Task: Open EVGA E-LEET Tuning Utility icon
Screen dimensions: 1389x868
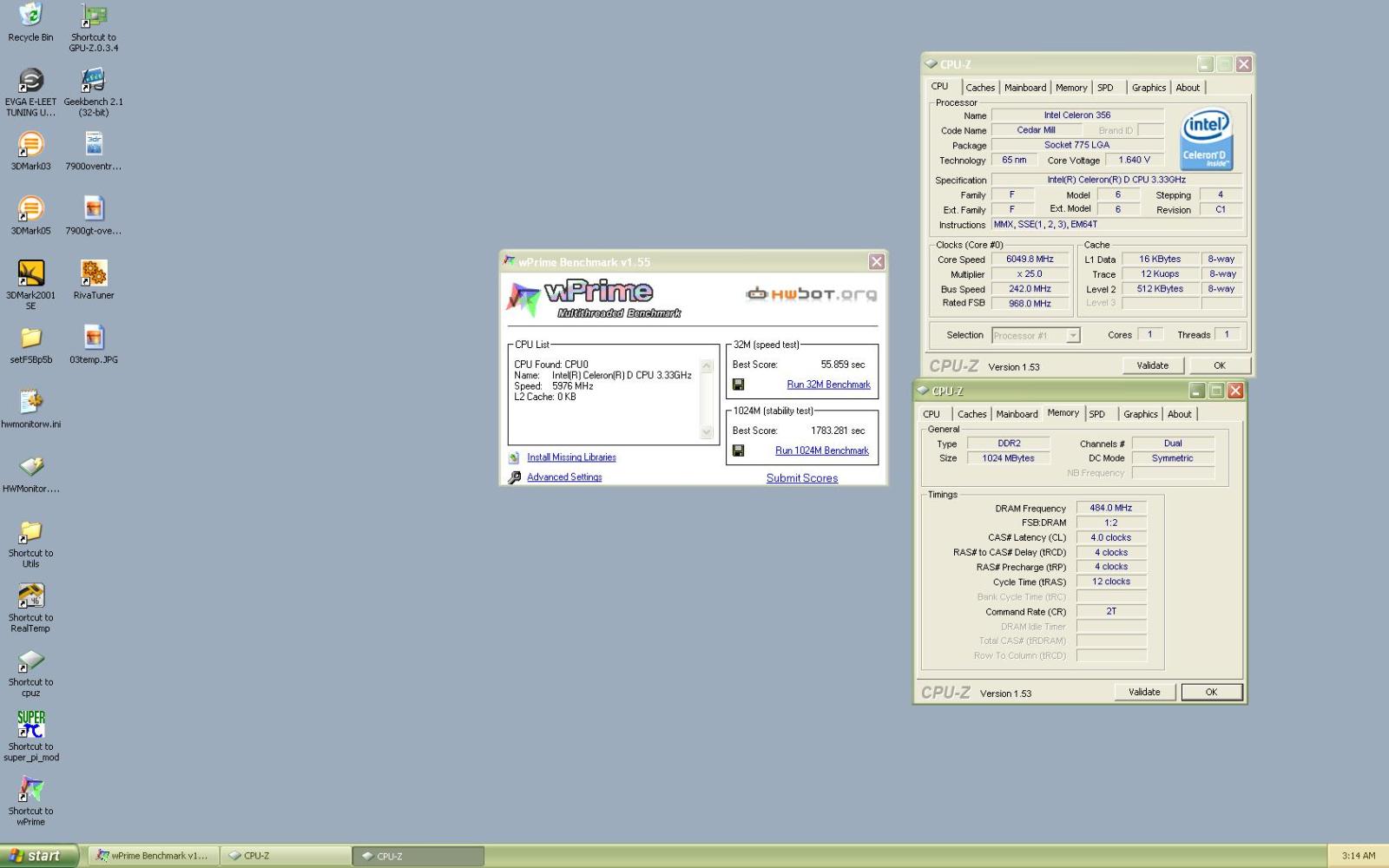Action: (x=30, y=80)
